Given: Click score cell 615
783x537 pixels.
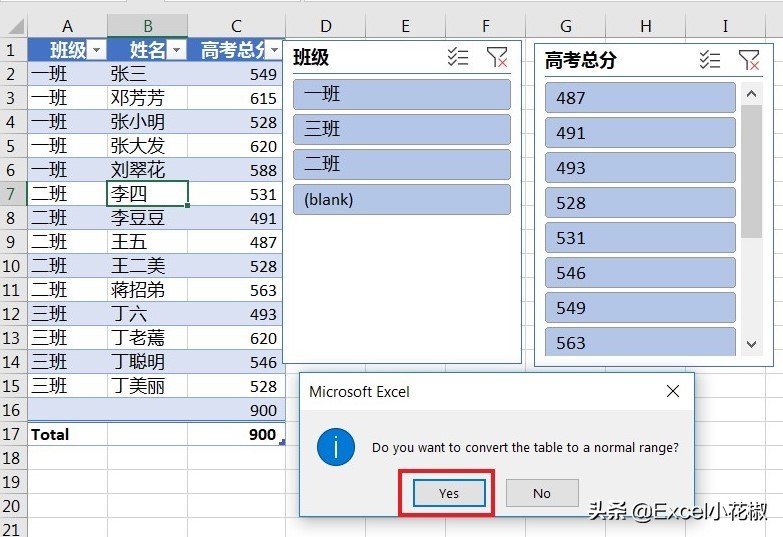Looking at the screenshot, I should click(236, 98).
